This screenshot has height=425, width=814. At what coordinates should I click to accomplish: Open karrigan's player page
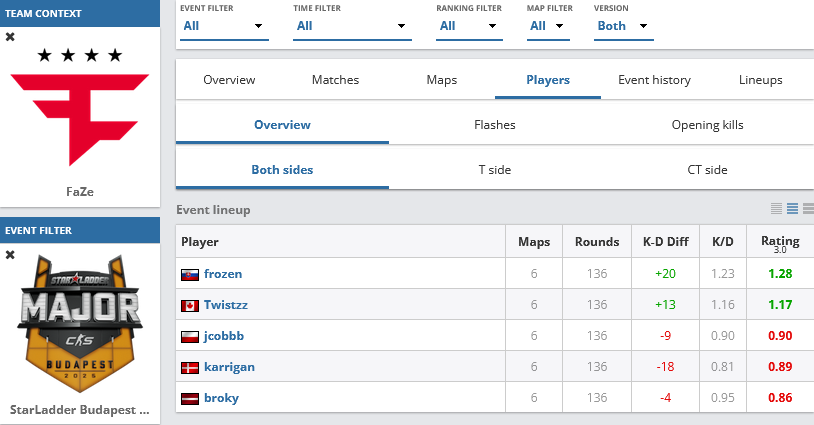(229, 367)
